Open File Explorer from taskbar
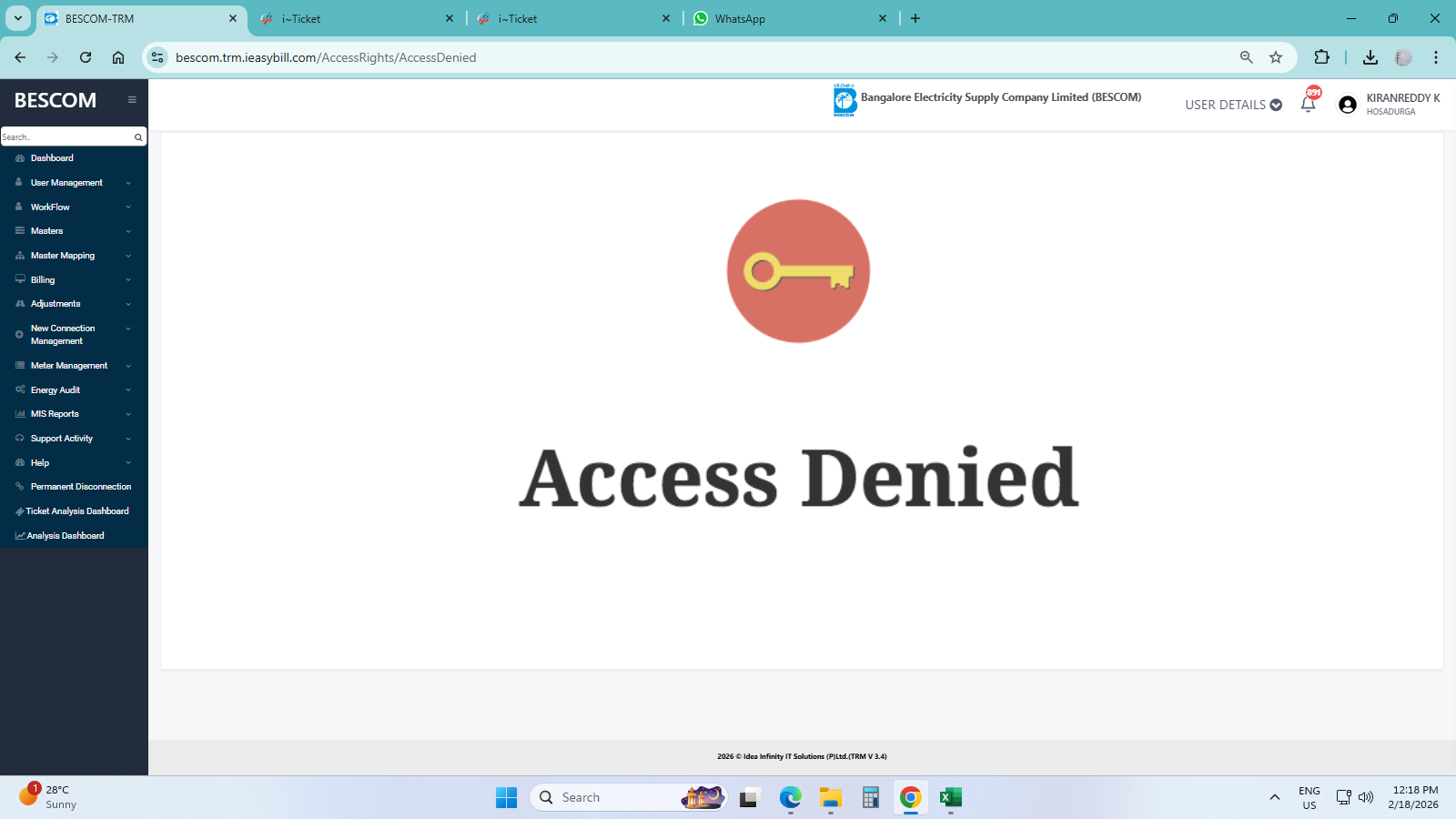Image resolution: width=1456 pixels, height=819 pixels. pos(831,798)
